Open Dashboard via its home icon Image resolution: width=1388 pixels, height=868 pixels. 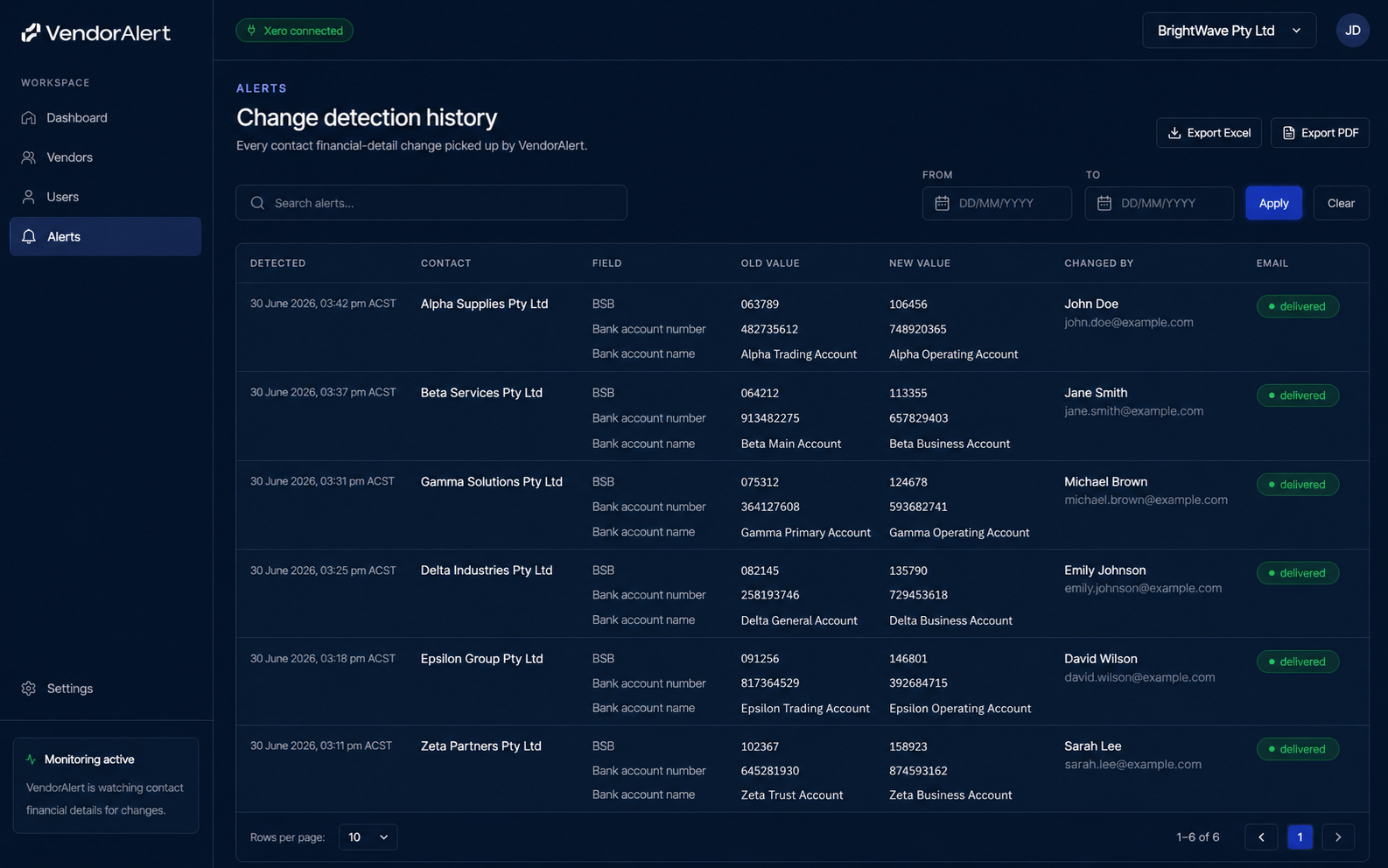[29, 117]
